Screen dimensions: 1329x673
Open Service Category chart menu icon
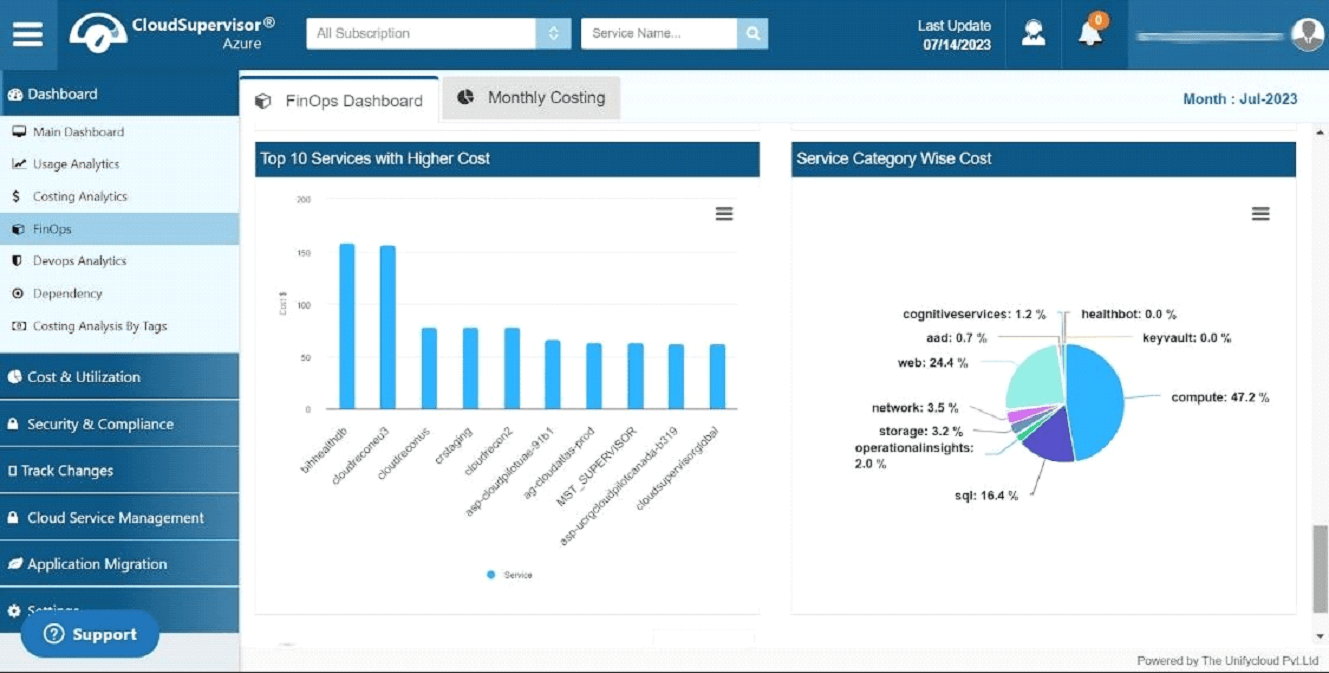click(1260, 213)
